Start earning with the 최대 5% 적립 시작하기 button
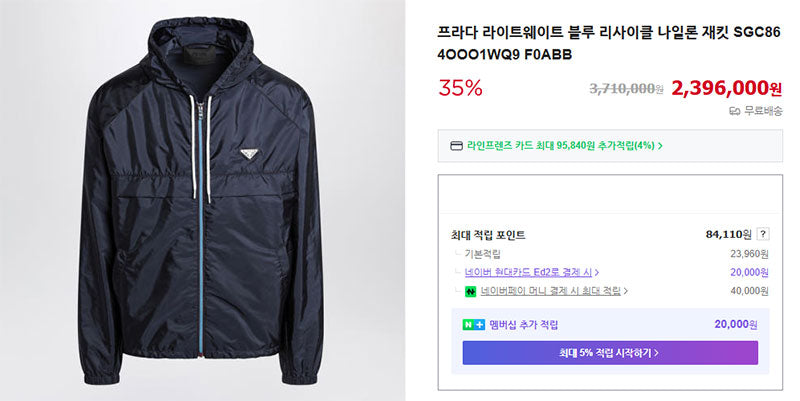 coord(610,353)
